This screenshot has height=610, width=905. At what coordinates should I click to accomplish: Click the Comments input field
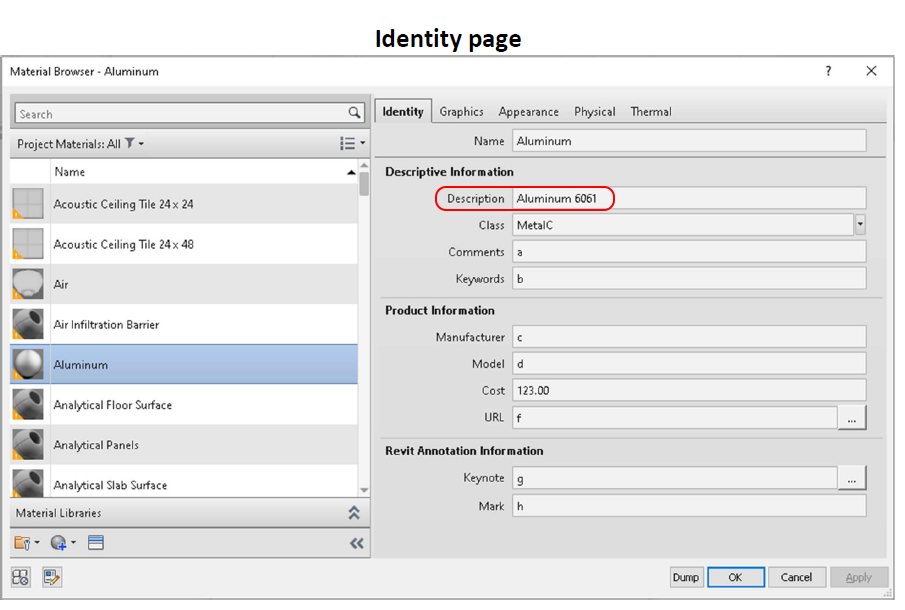689,252
